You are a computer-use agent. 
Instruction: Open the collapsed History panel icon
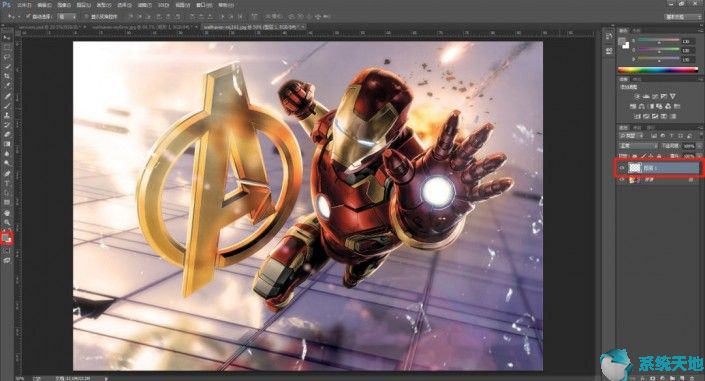point(609,37)
